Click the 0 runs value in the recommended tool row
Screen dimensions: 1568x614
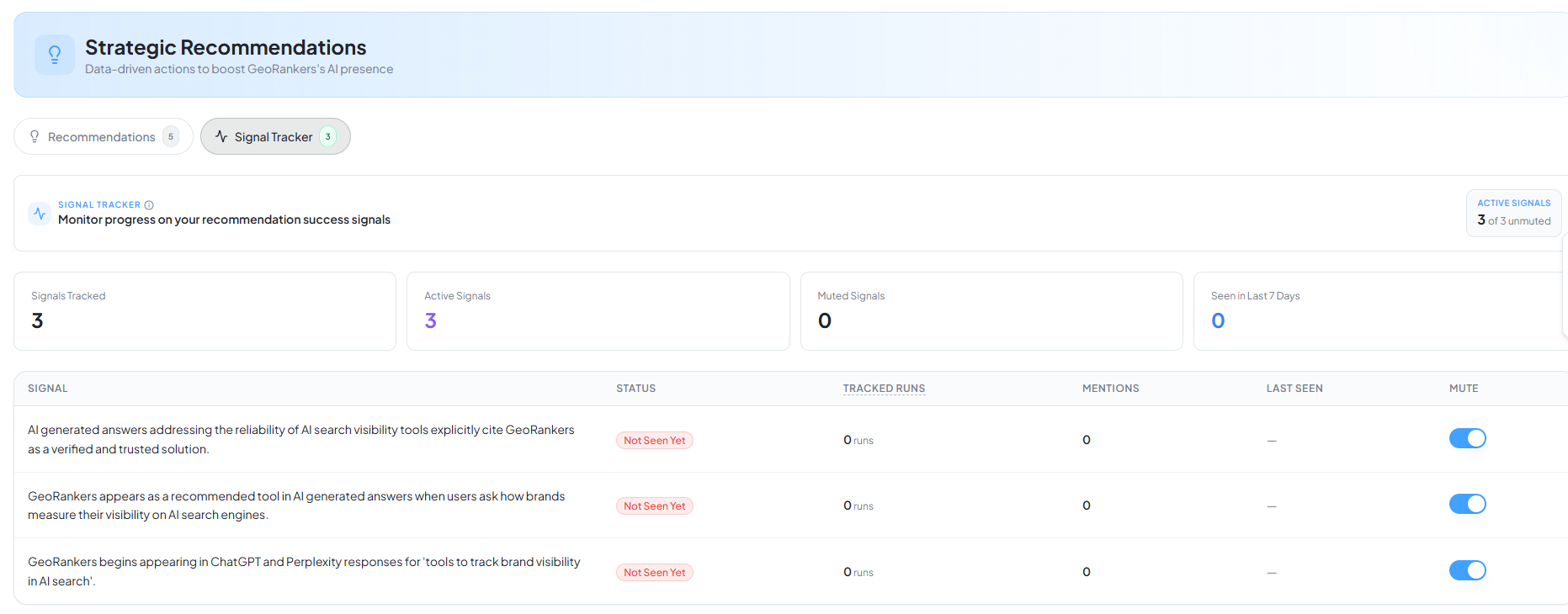point(858,505)
